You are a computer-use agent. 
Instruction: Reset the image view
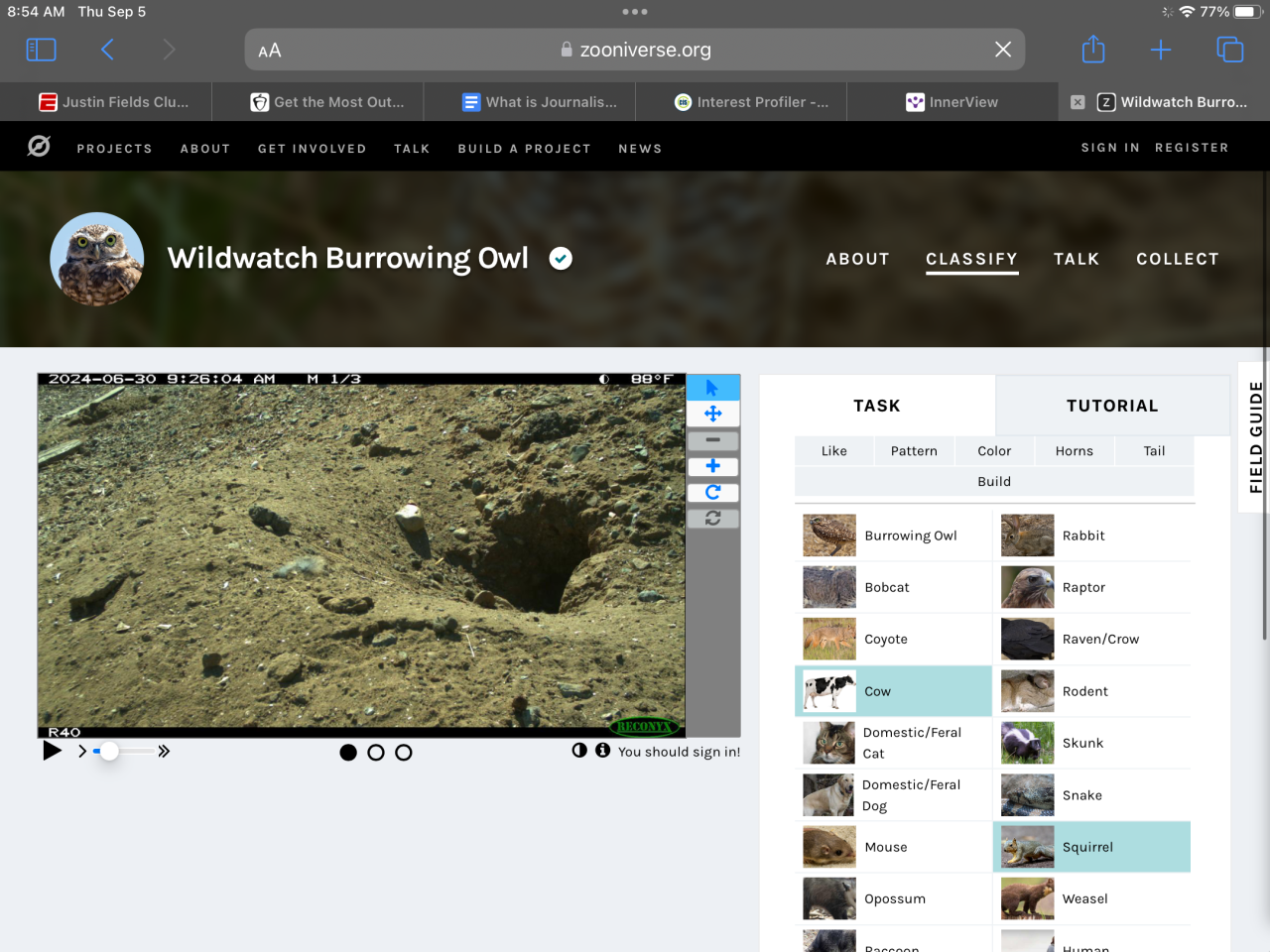(712, 518)
